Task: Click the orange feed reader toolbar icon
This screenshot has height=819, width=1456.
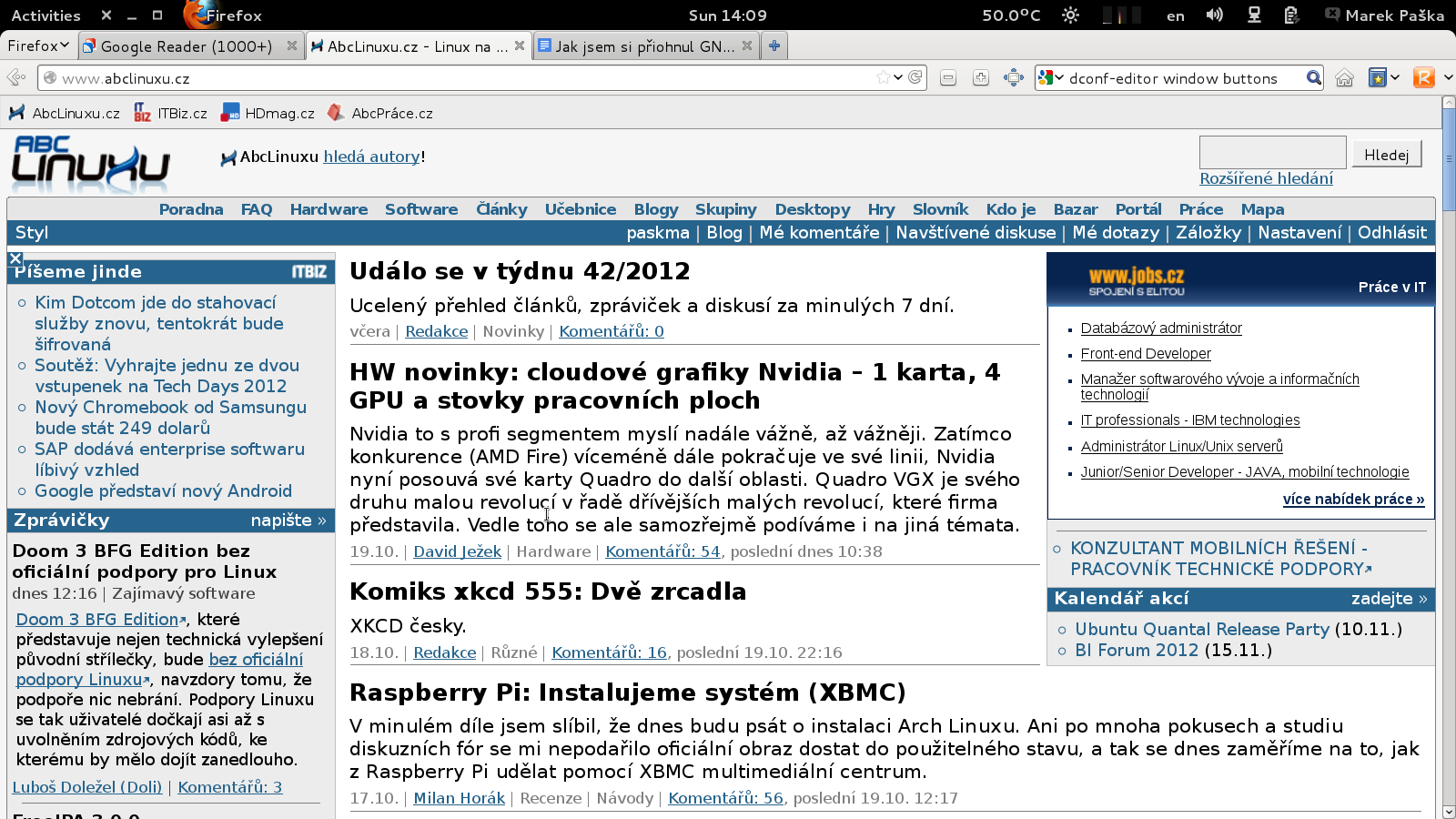Action: coord(1424,78)
